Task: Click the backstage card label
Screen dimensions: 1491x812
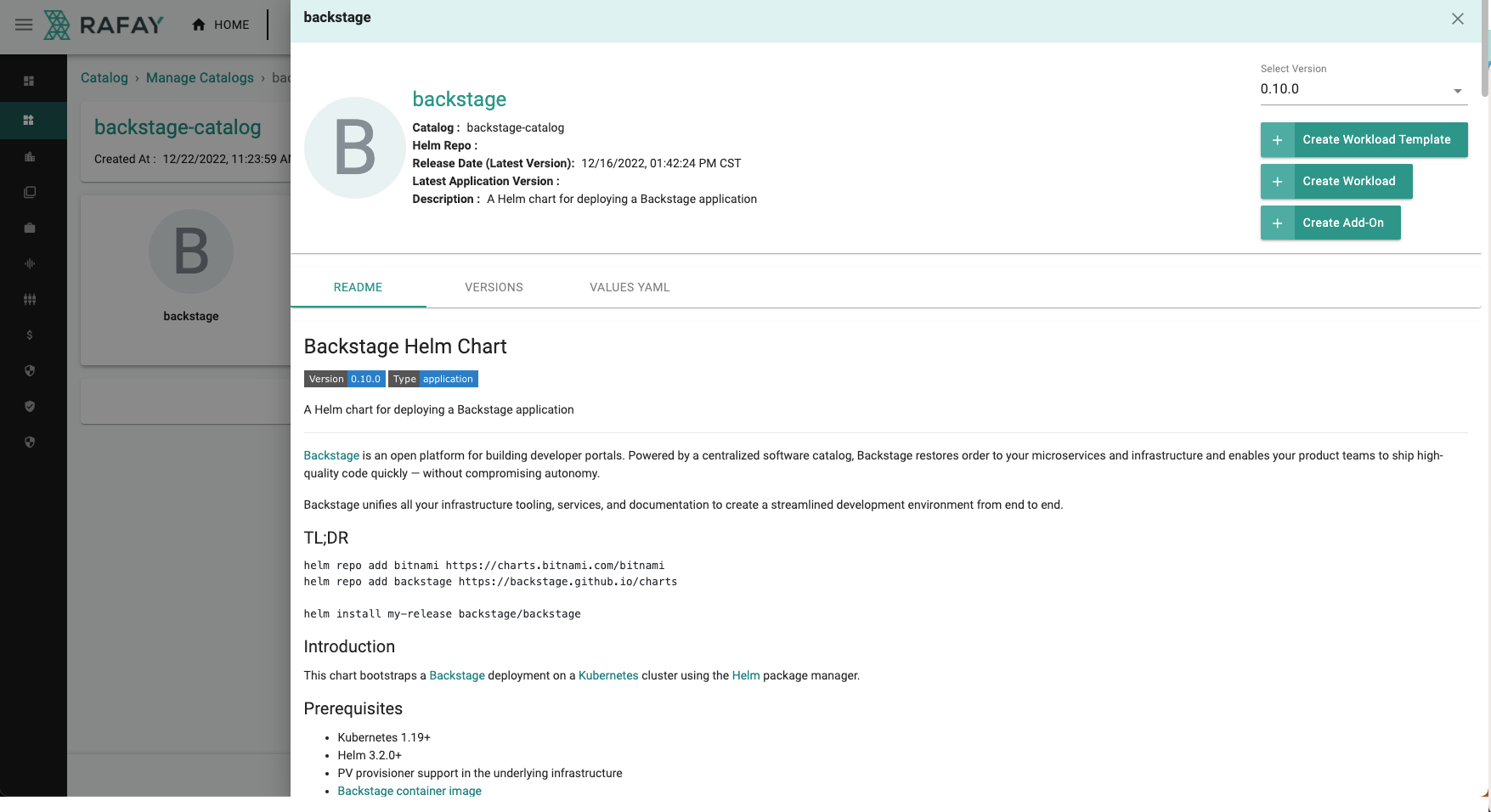Action: [191, 316]
